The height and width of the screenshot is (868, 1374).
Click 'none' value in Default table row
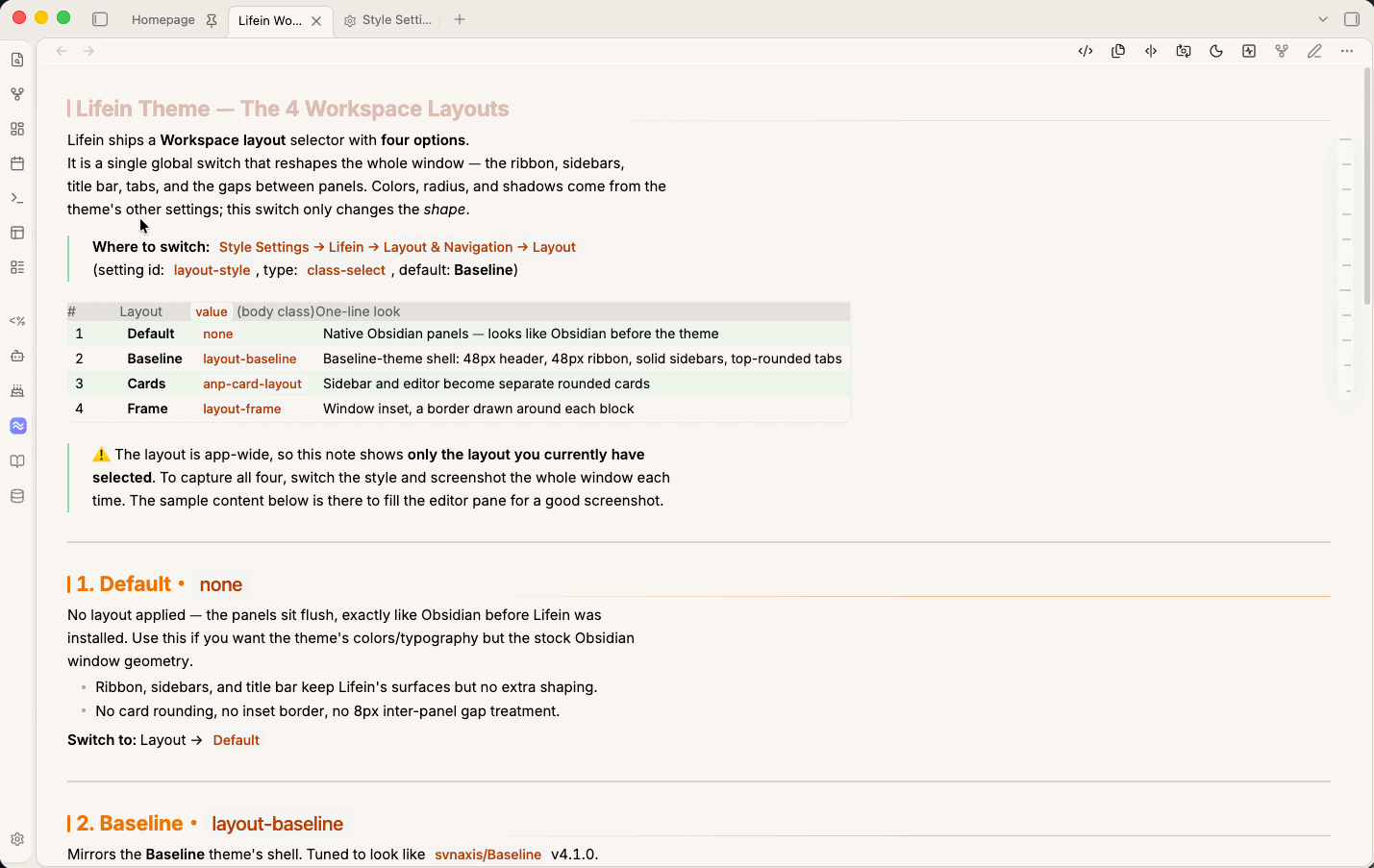click(x=218, y=334)
